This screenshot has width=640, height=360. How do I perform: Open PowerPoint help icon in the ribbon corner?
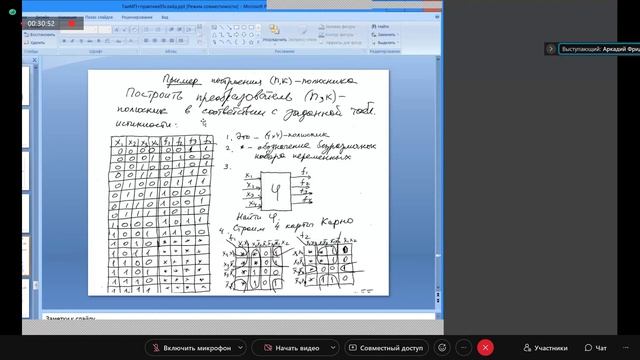coord(437,17)
